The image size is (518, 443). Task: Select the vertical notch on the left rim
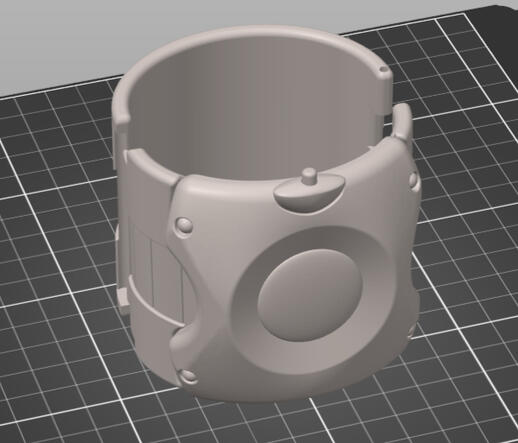[x=119, y=143]
